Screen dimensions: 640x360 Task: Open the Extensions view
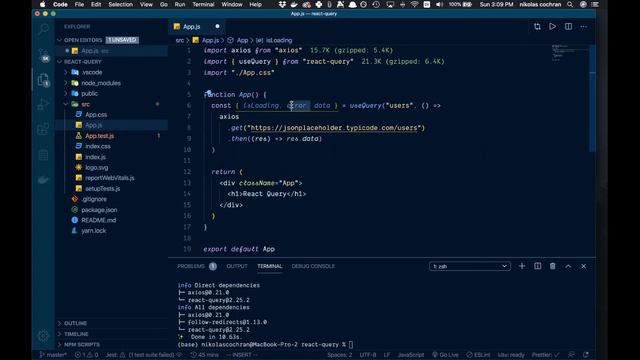[43, 130]
